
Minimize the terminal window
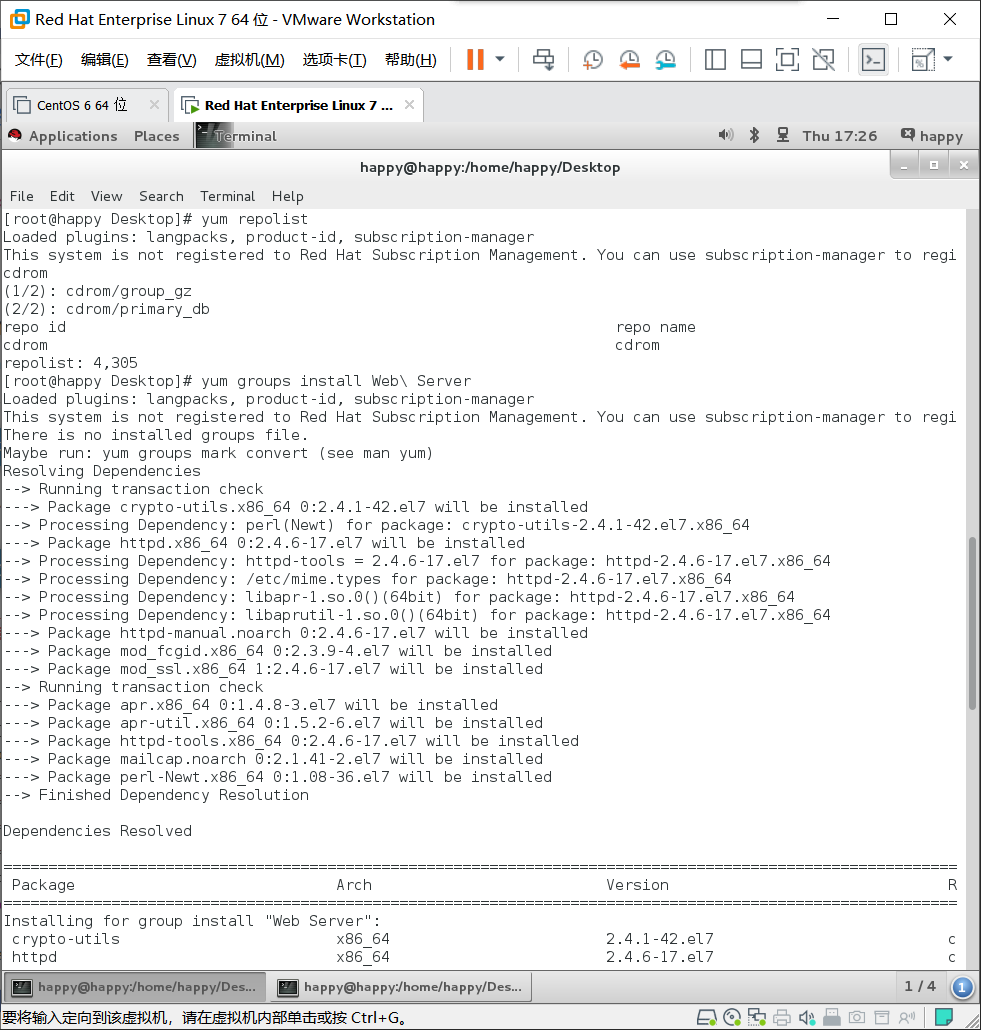(904, 166)
